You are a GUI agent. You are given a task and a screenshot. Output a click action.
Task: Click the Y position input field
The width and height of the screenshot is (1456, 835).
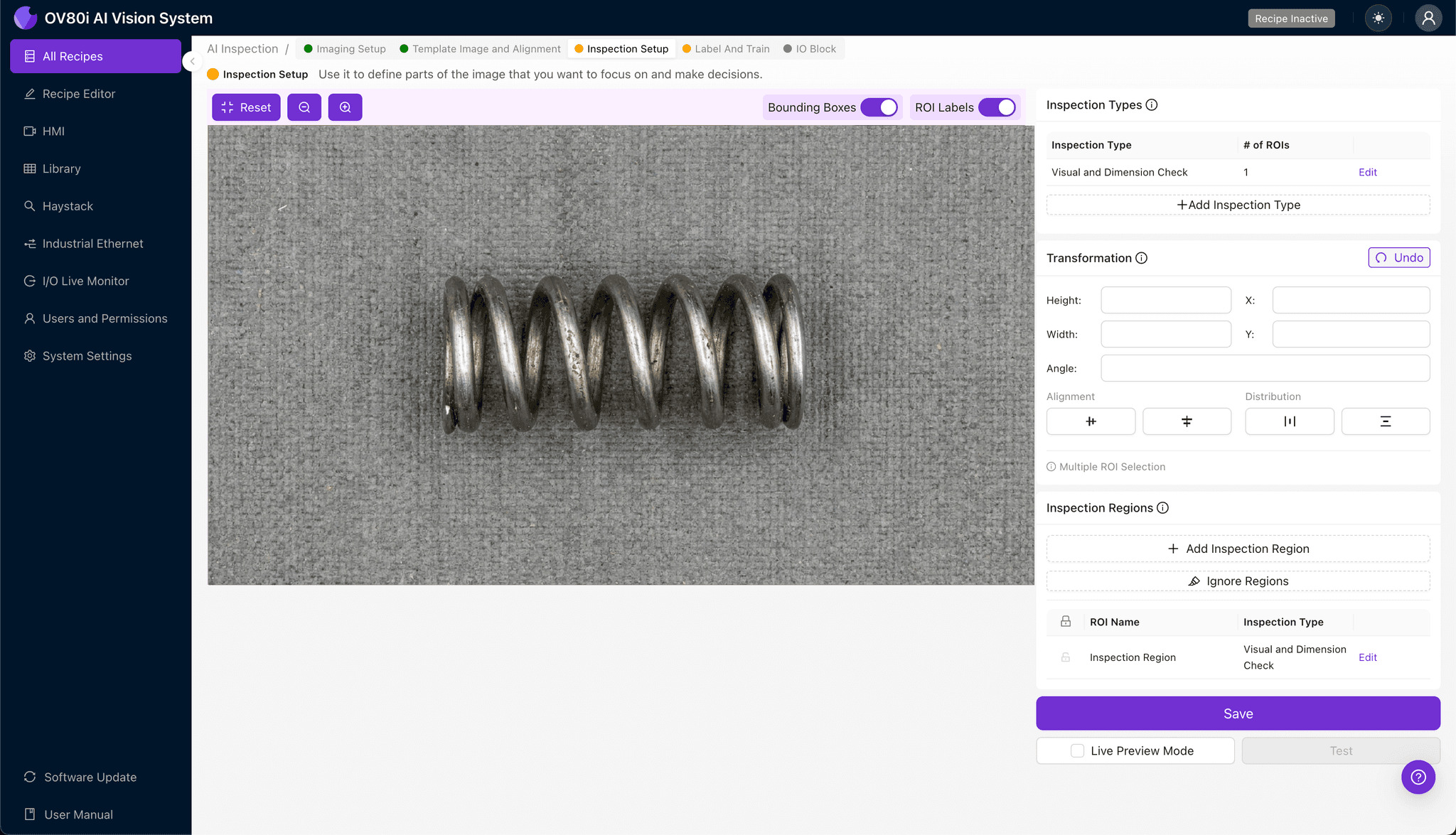(x=1351, y=334)
